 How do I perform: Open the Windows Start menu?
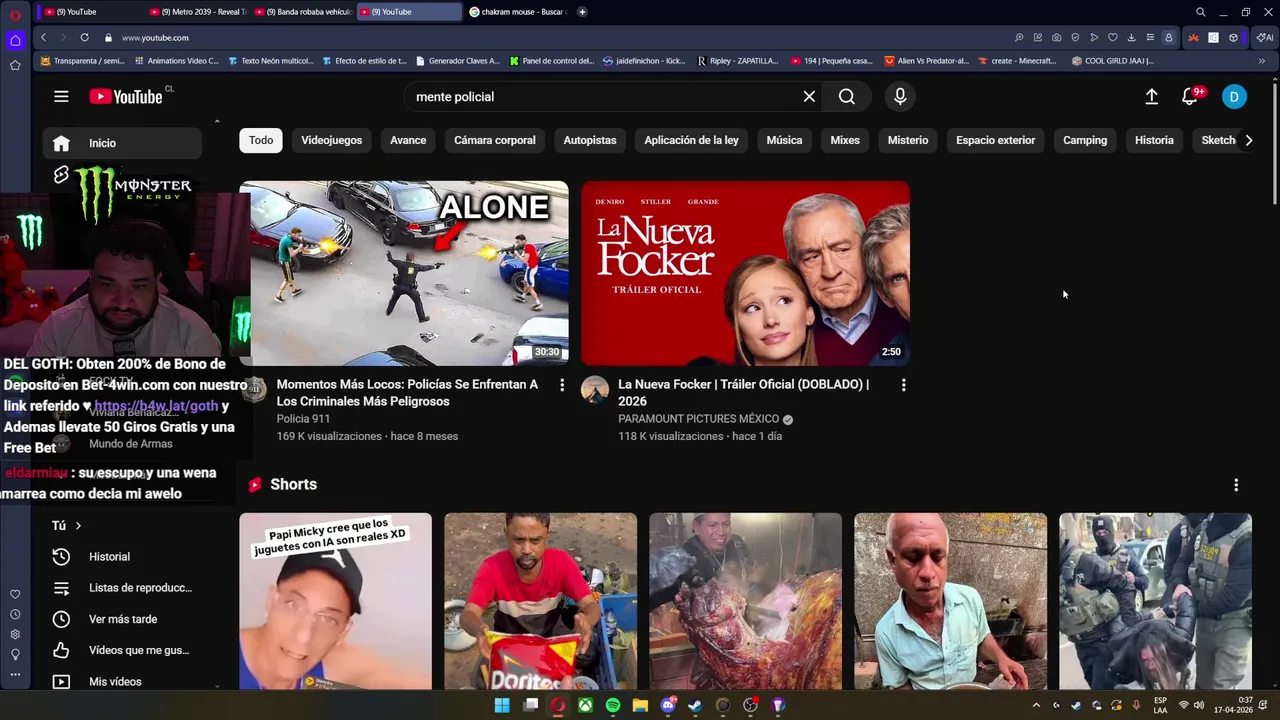(x=502, y=705)
